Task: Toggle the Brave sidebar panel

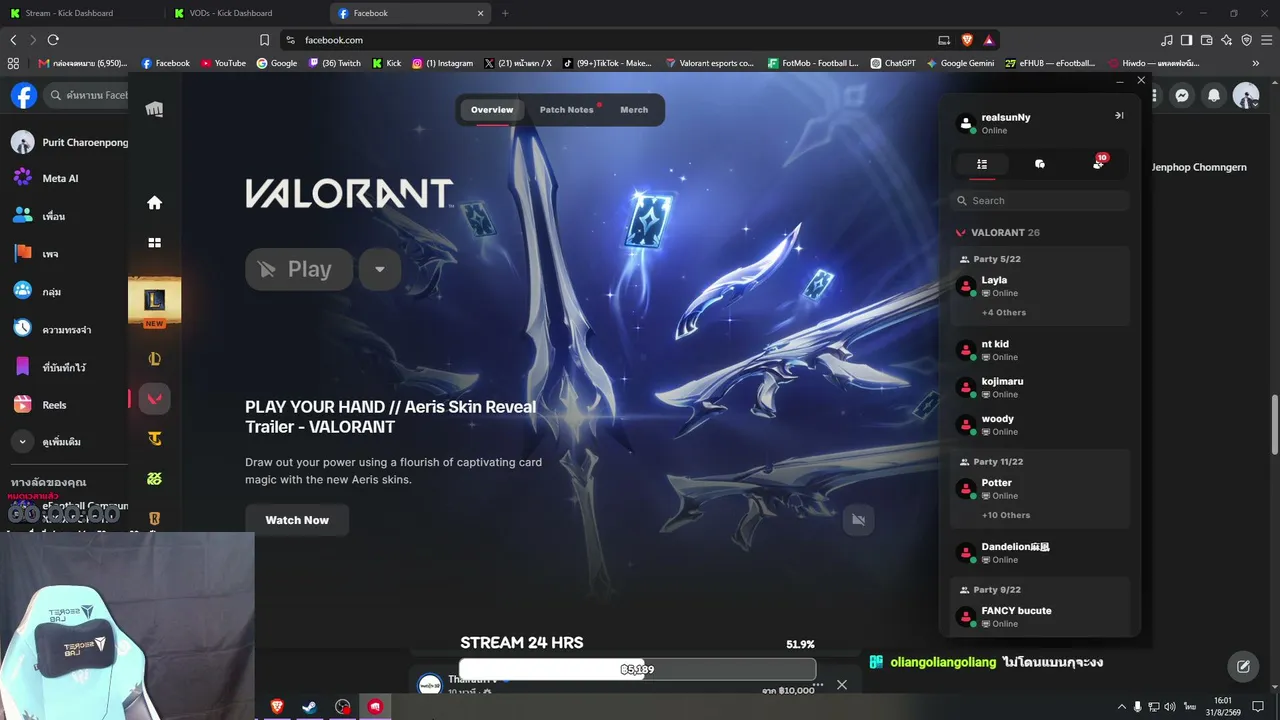Action: coord(1186,40)
